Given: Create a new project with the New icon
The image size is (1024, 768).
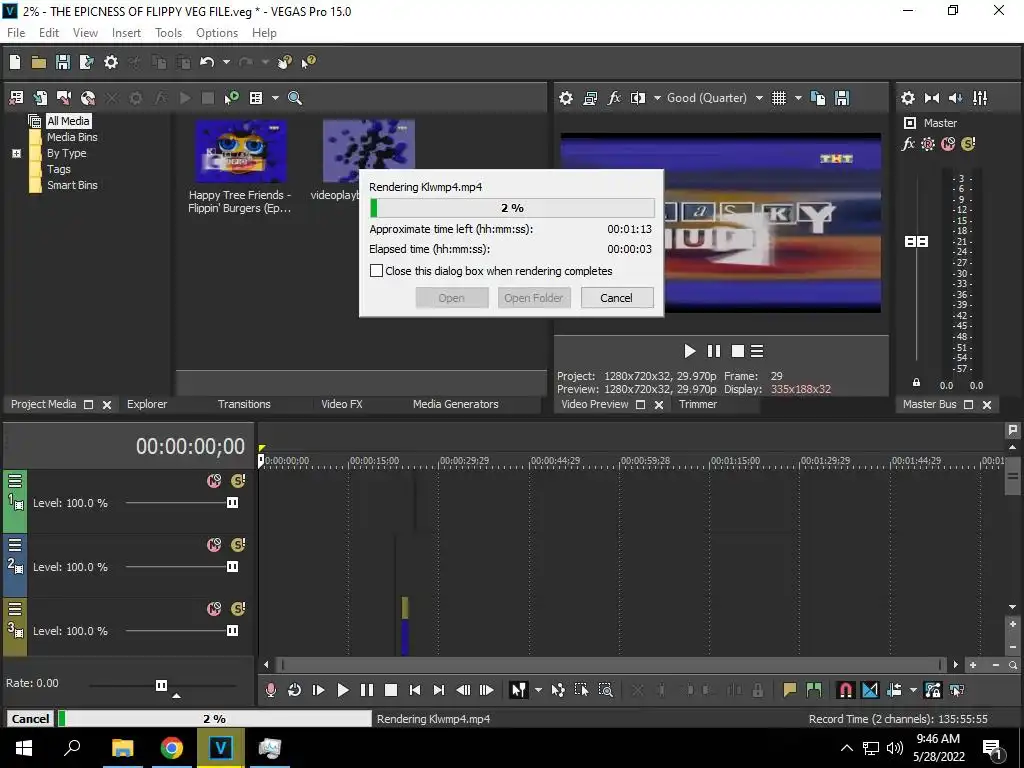Looking at the screenshot, I should 15,62.
